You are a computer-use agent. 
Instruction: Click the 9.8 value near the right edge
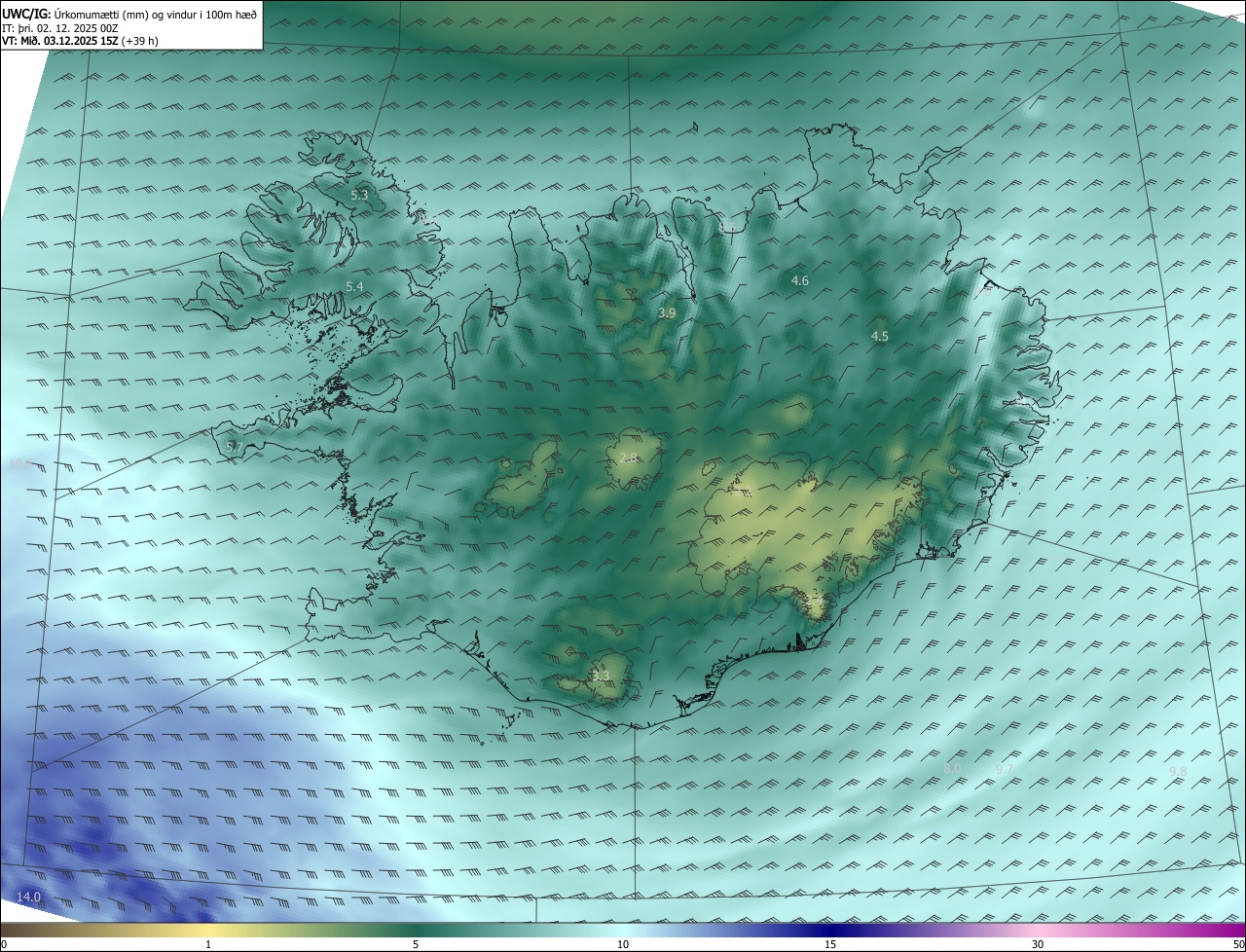point(1178,772)
